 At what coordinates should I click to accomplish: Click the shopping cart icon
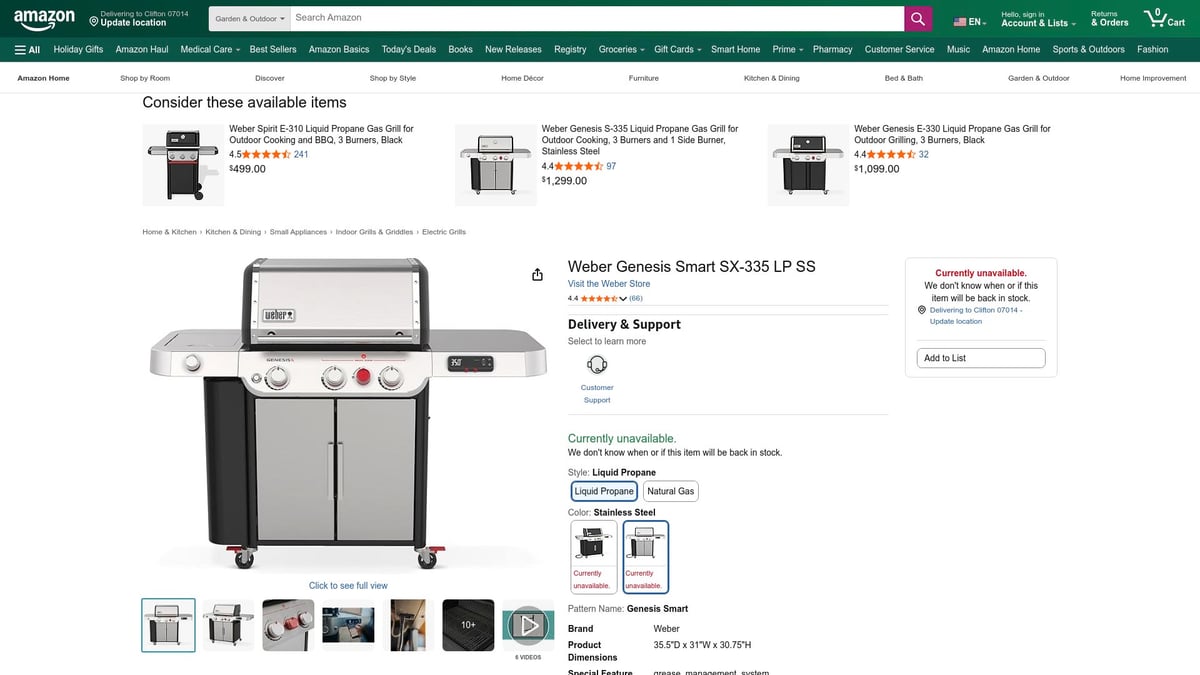pyautogui.click(x=1156, y=18)
